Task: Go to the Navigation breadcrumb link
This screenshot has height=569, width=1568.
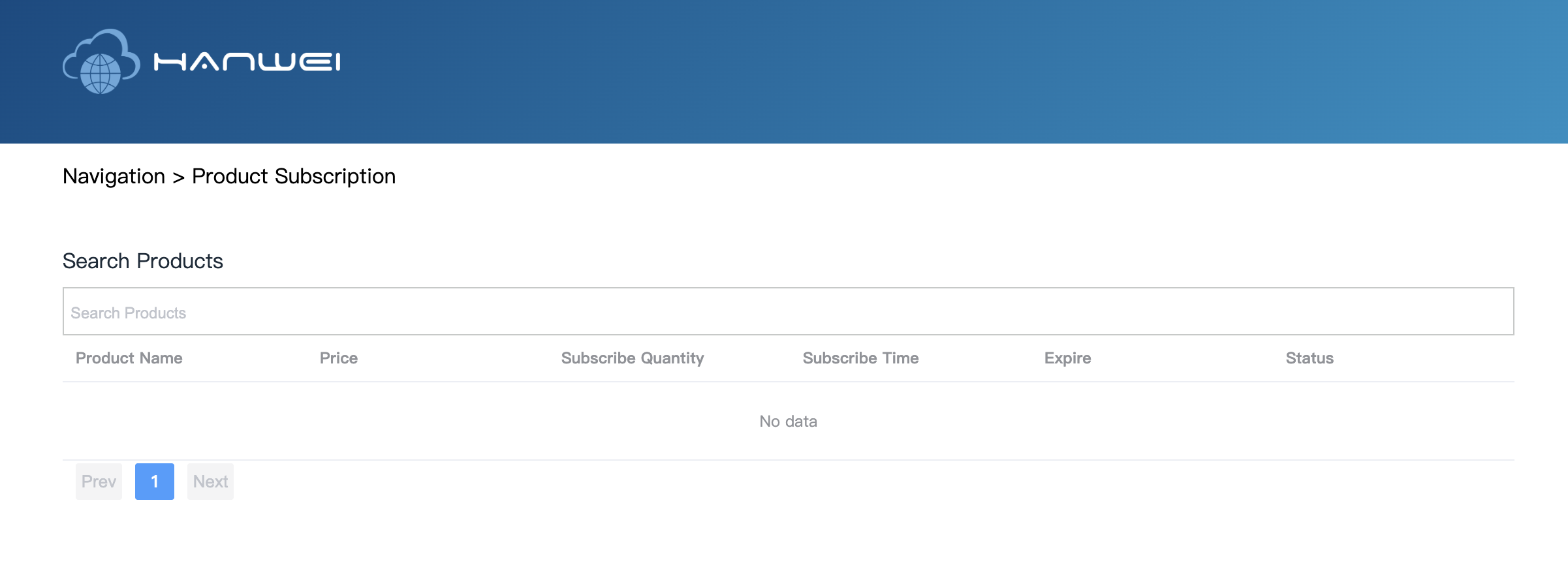Action: click(x=114, y=176)
